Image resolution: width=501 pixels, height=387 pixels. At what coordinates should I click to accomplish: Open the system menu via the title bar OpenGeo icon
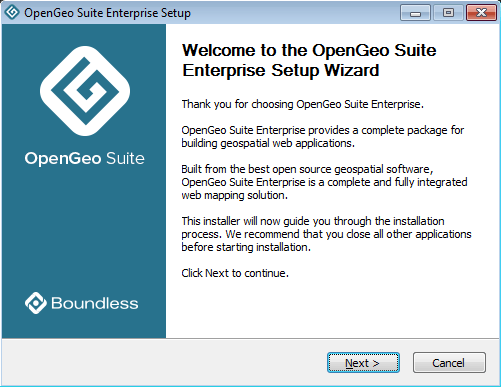pos(12,13)
